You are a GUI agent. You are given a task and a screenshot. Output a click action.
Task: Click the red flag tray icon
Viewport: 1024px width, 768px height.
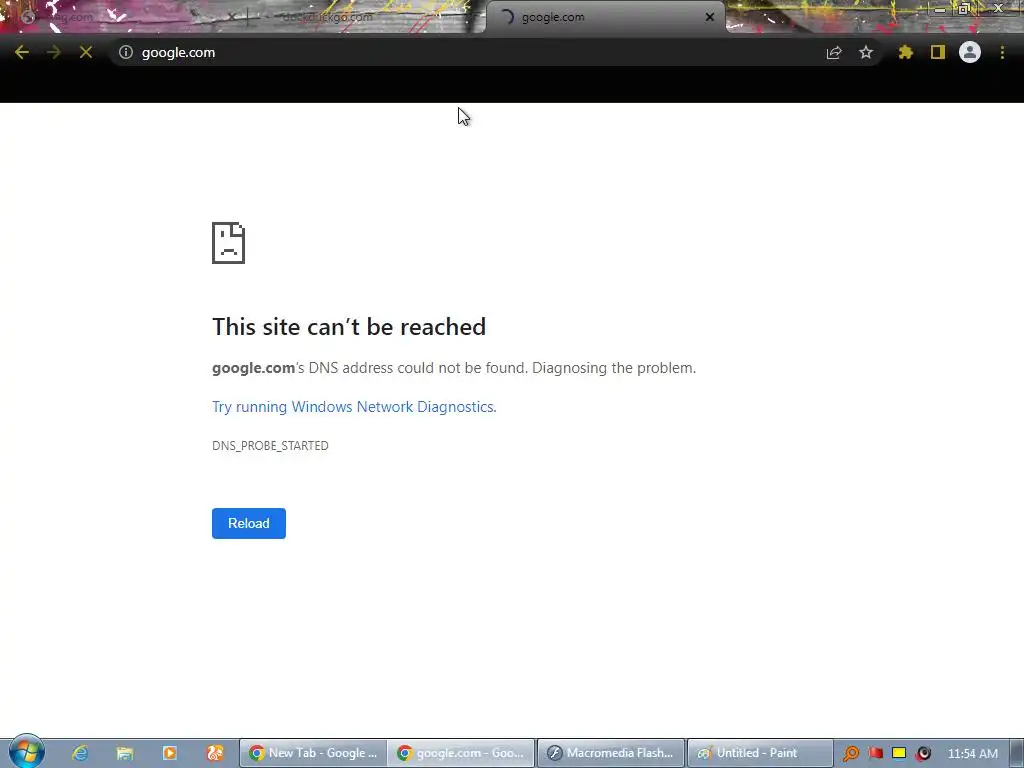(x=875, y=754)
